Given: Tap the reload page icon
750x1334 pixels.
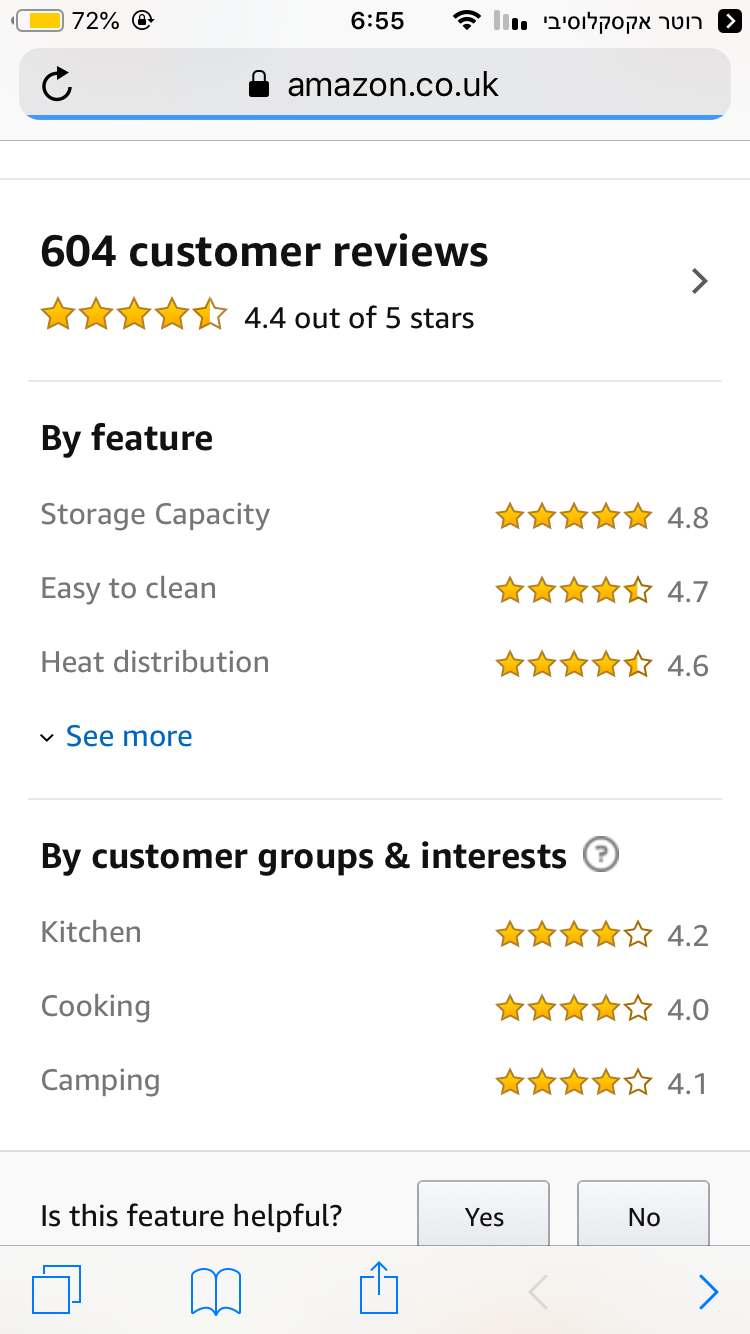Looking at the screenshot, I should (58, 86).
